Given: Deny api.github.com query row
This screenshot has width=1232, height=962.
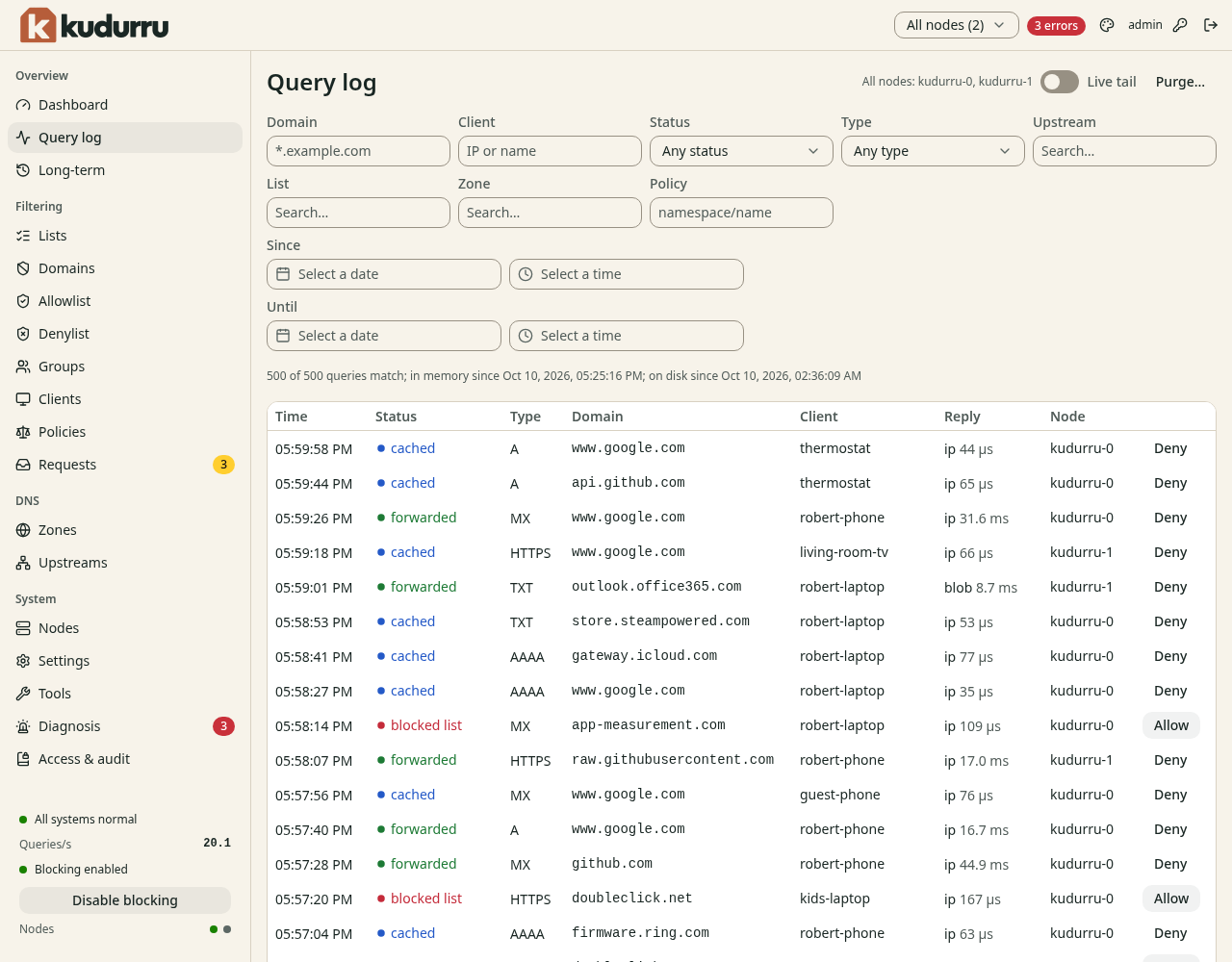Looking at the screenshot, I should click(x=1170, y=483).
